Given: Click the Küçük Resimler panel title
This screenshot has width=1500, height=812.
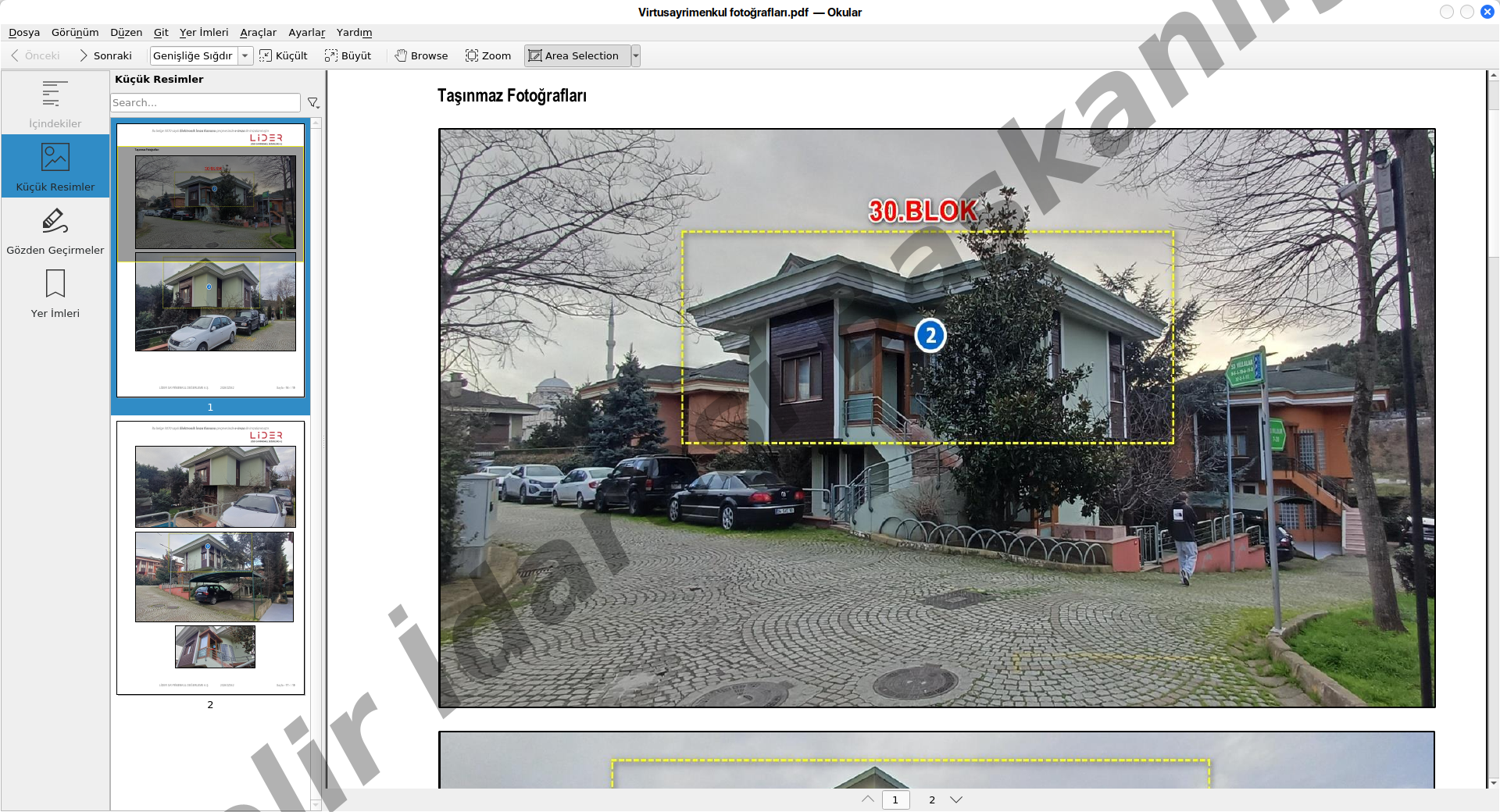Looking at the screenshot, I should (x=159, y=79).
